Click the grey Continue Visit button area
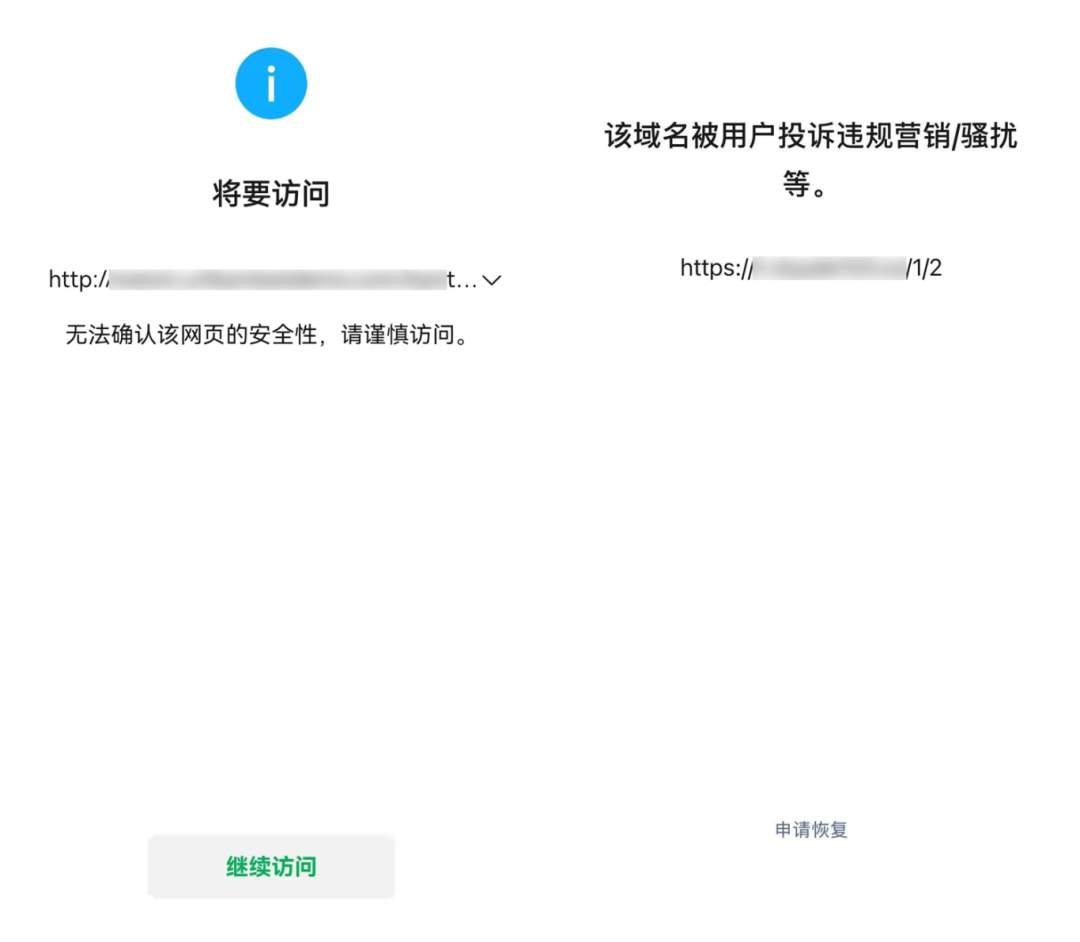This screenshot has width=1080, height=942. pyautogui.click(x=270, y=866)
